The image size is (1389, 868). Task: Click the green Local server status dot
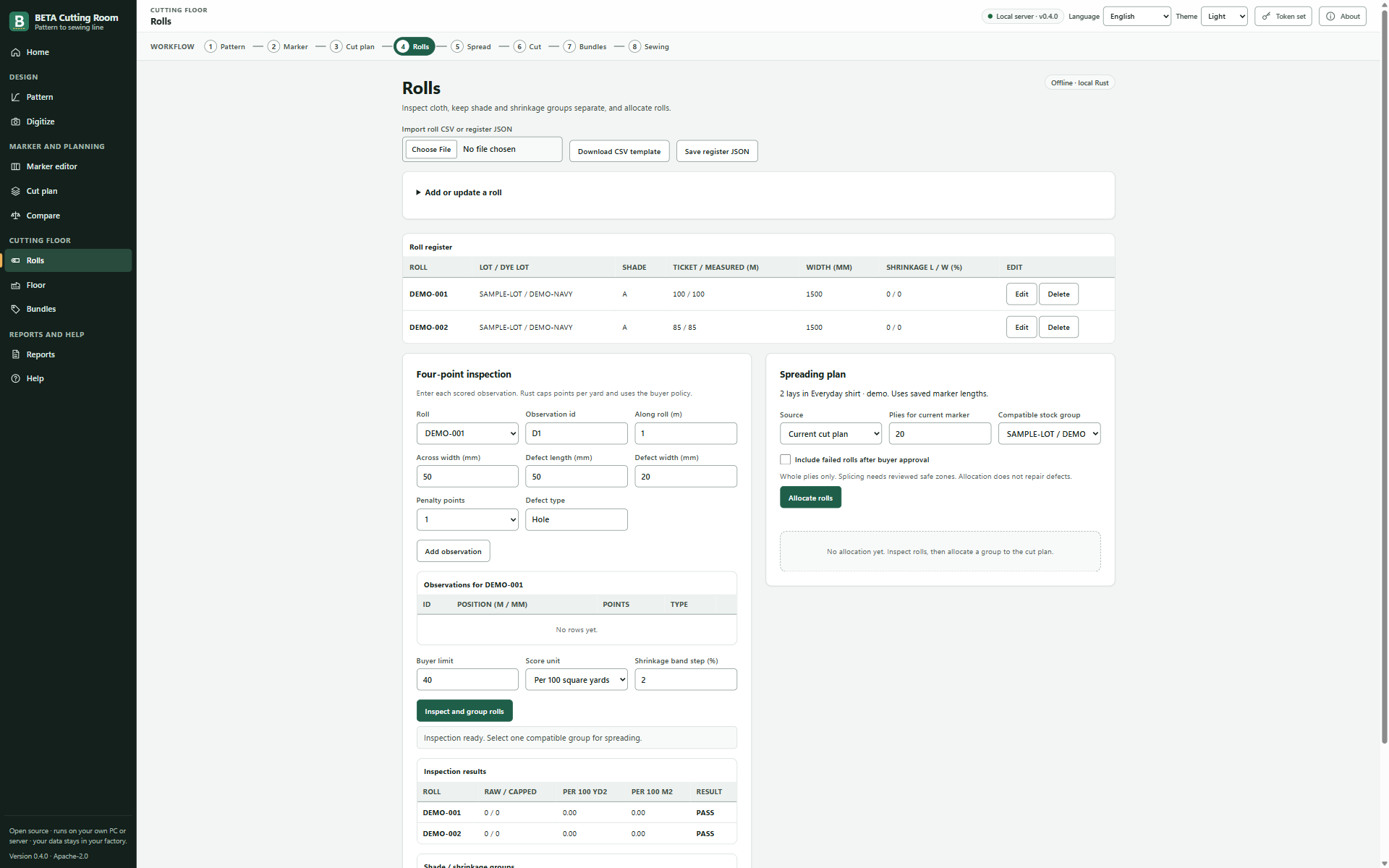990,16
